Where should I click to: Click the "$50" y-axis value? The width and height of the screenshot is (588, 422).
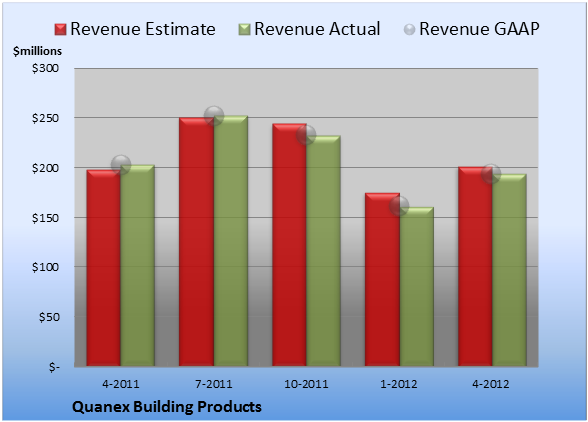(49, 317)
